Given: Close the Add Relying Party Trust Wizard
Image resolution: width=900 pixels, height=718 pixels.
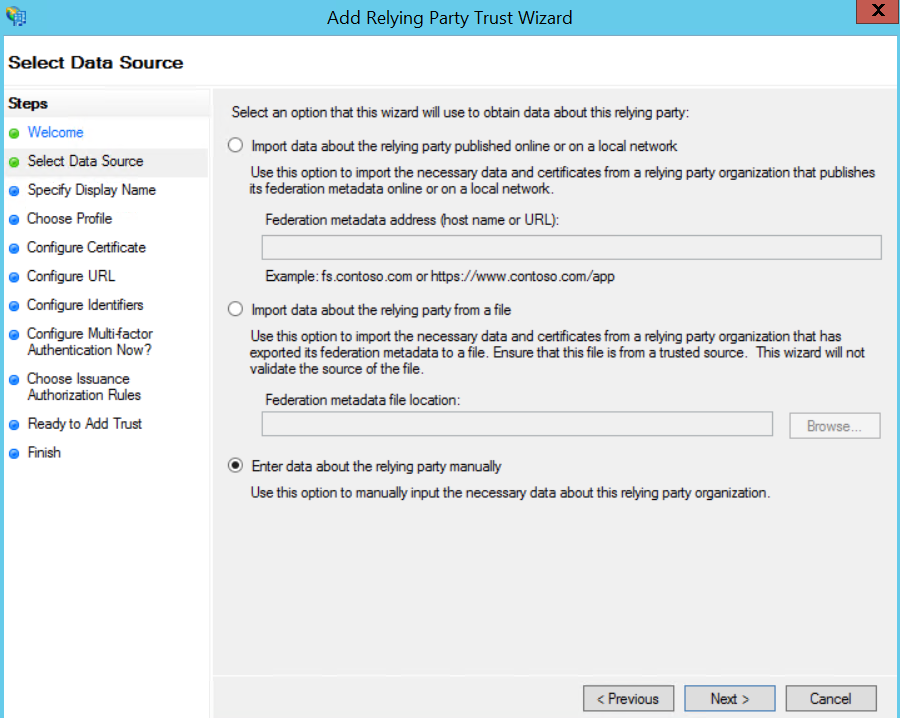Looking at the screenshot, I should pos(878,11).
